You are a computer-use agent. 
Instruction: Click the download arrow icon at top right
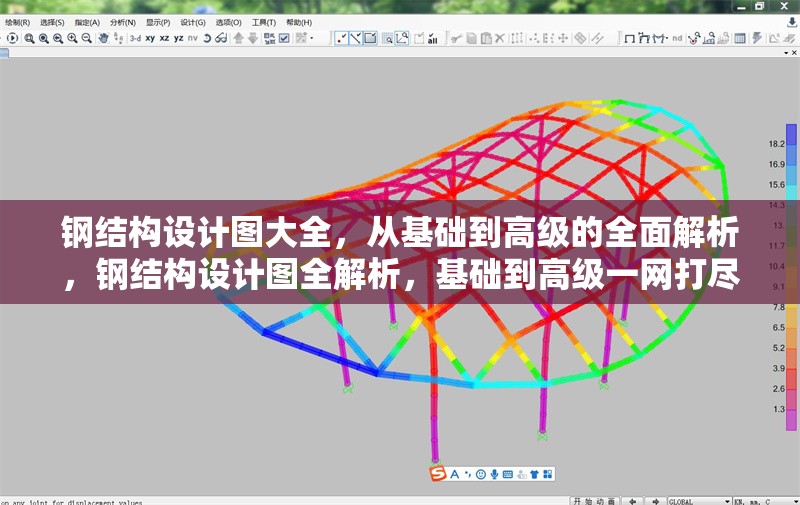click(x=791, y=22)
